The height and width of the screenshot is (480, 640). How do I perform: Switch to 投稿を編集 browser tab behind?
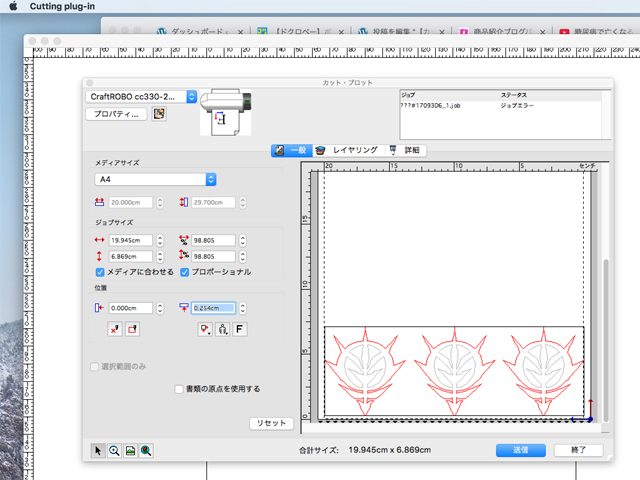(402, 31)
